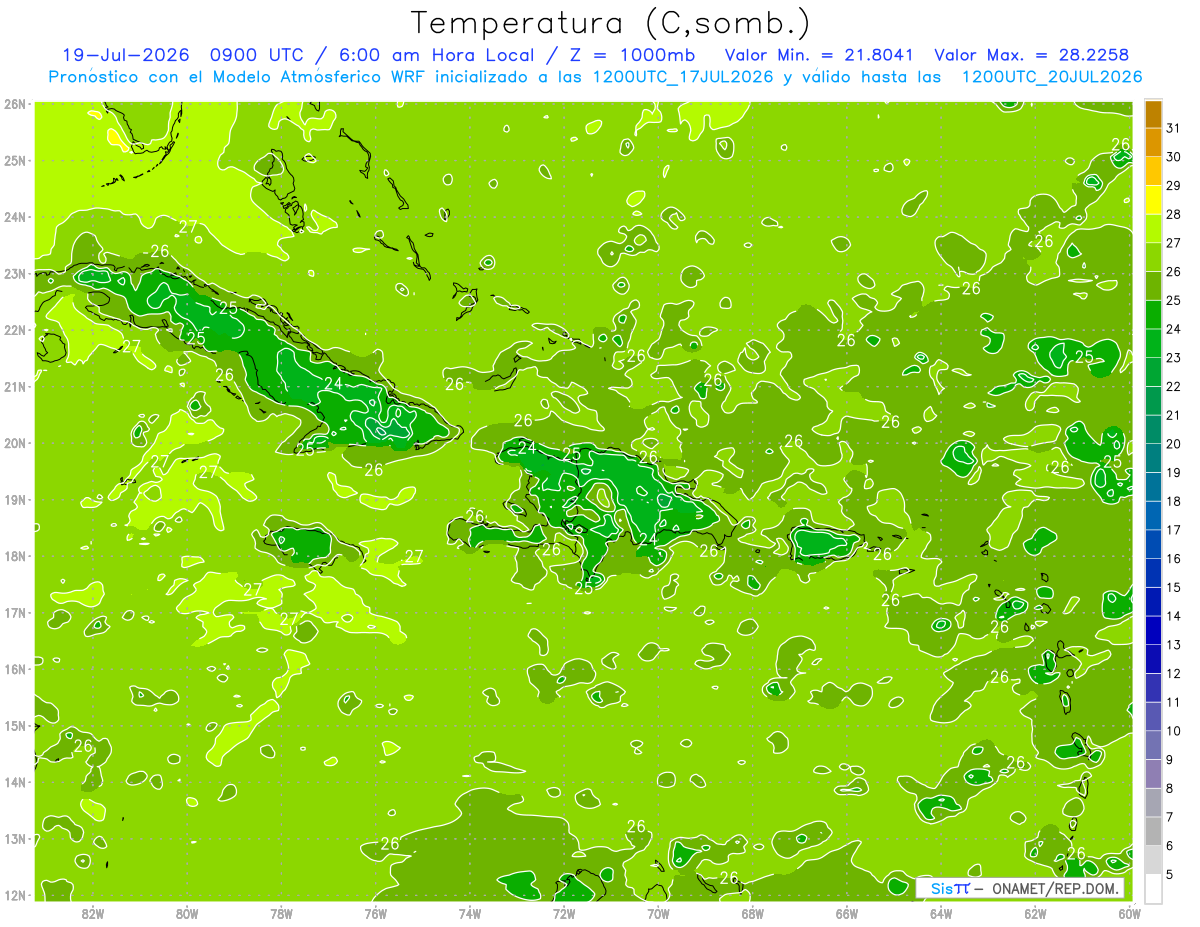Screen dimensions: 1200x927
Task: Click the '17' label in color legend
Action: tap(1173, 530)
